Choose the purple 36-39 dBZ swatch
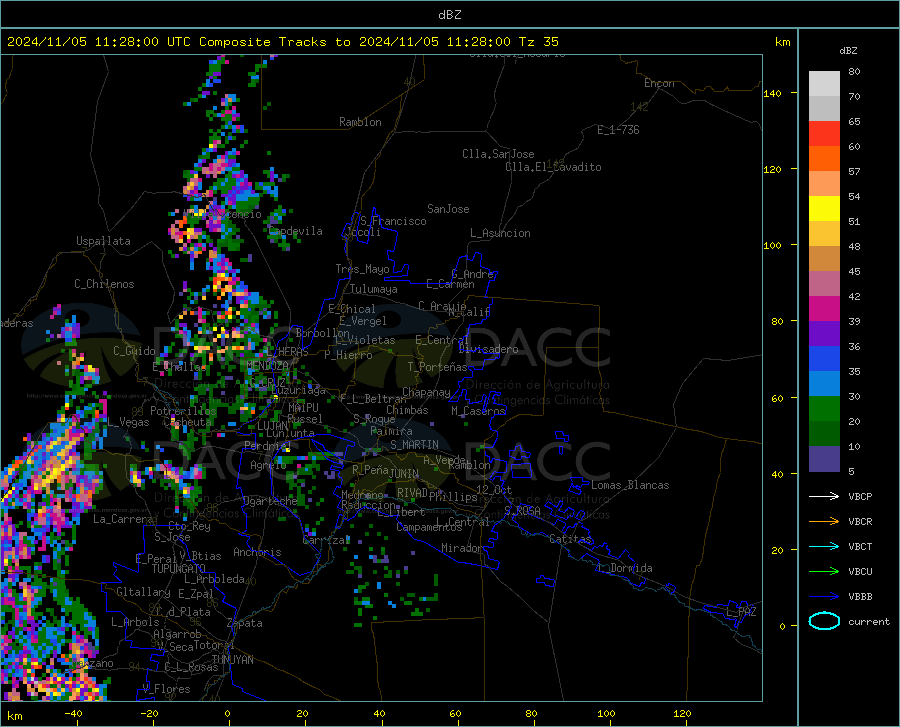The height and width of the screenshot is (727, 900). coord(824,334)
